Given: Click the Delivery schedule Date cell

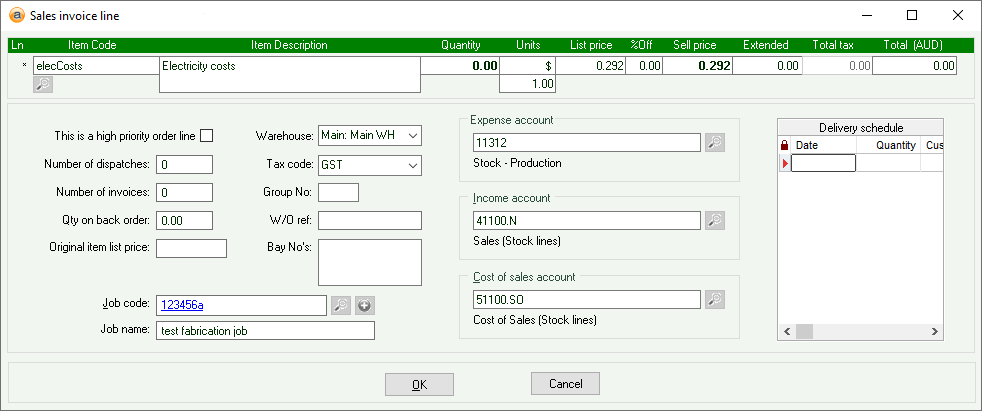Looking at the screenshot, I should click(823, 163).
